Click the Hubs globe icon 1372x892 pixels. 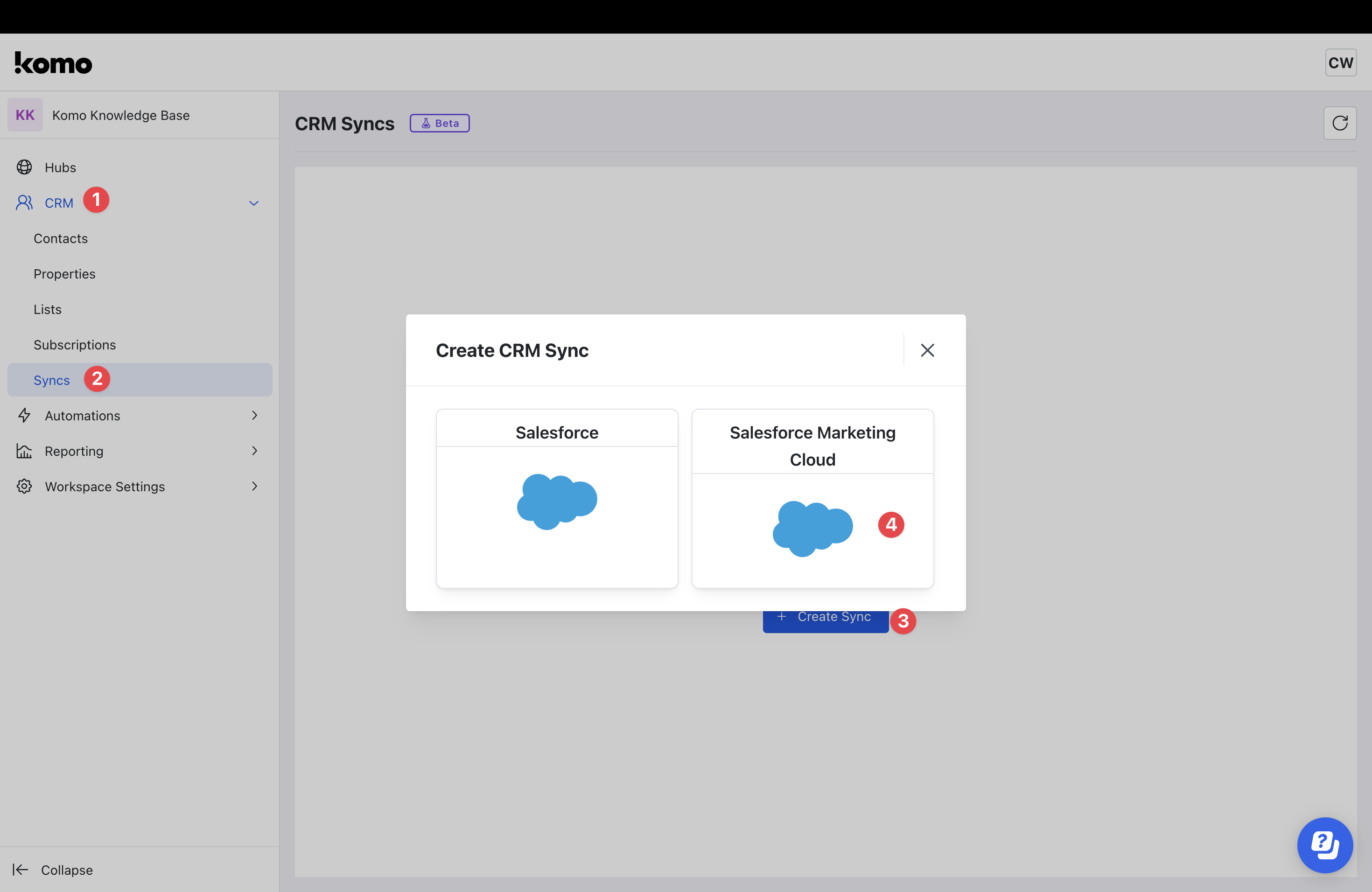24,167
